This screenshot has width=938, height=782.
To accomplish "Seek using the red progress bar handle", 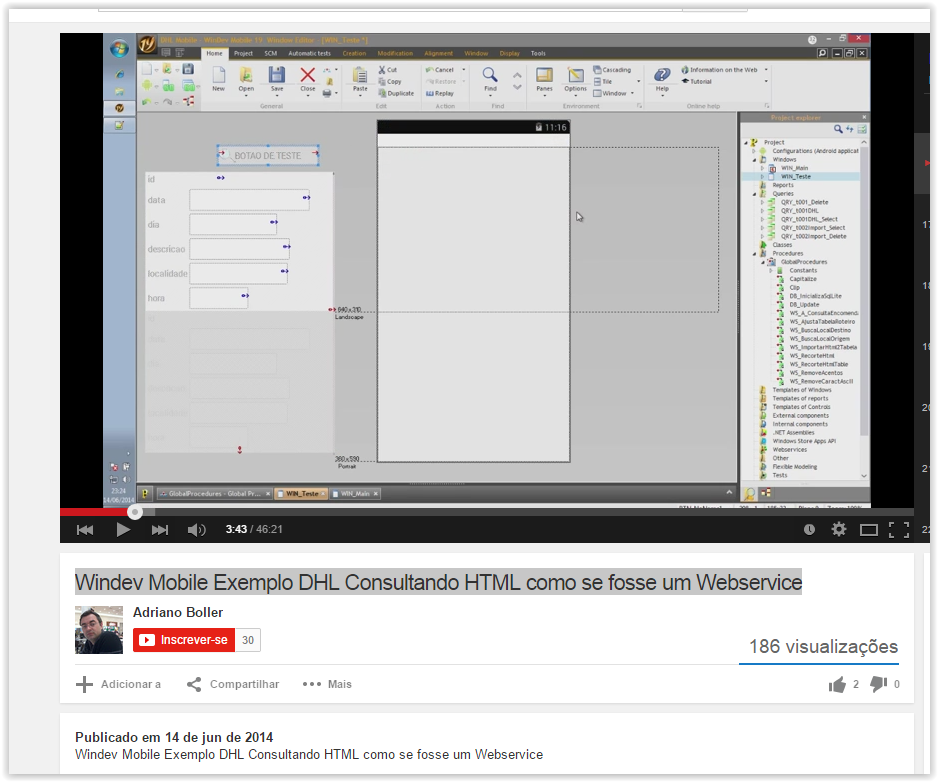I will [135, 512].
